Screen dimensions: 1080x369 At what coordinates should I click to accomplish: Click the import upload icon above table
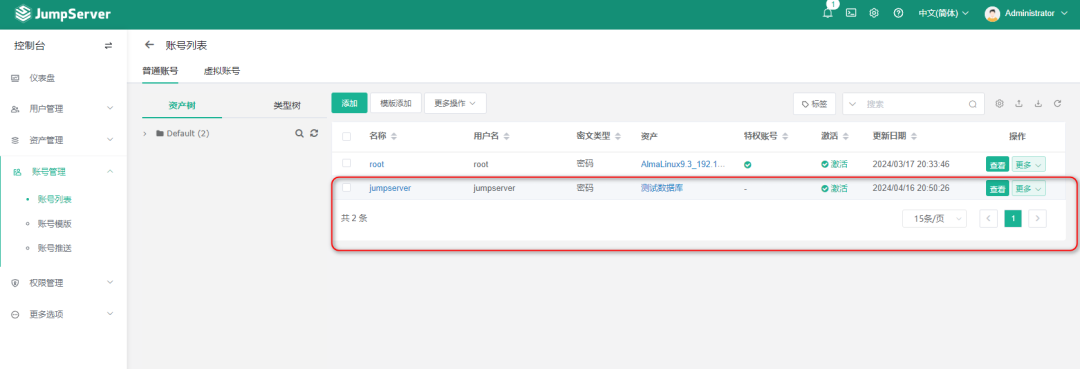(x=1019, y=103)
